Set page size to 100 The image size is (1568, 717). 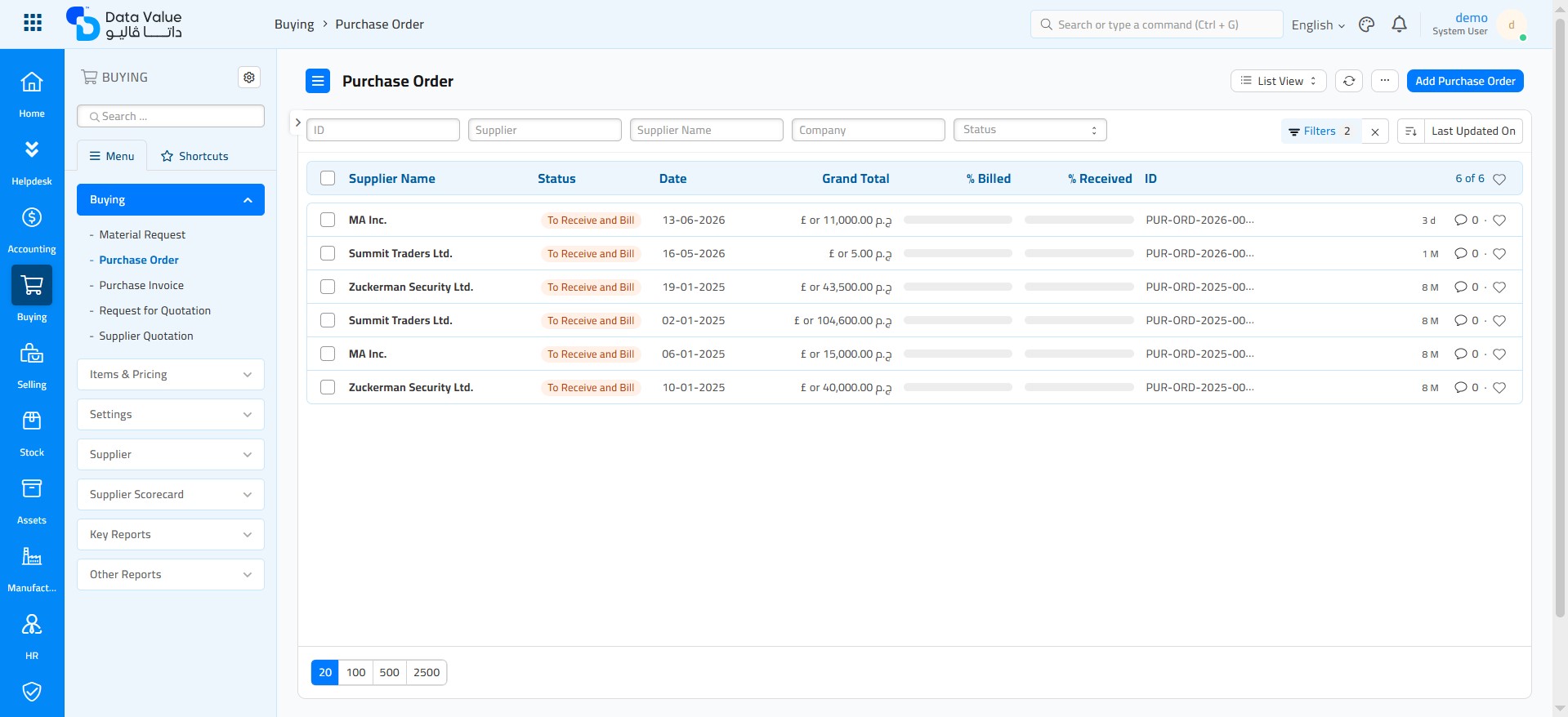click(355, 673)
